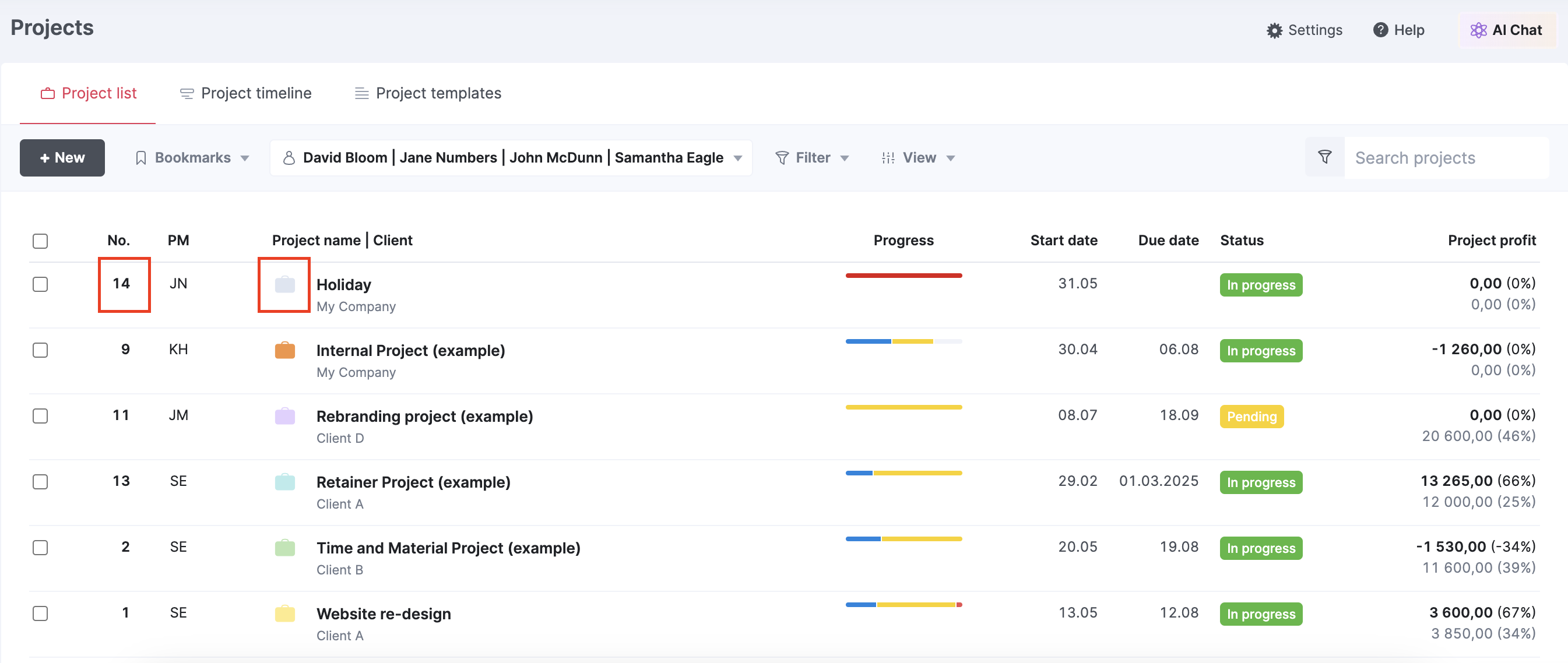Viewport: 1568px width, 663px height.
Task: Toggle the select-all checkbox in table header
Action: (x=40, y=241)
